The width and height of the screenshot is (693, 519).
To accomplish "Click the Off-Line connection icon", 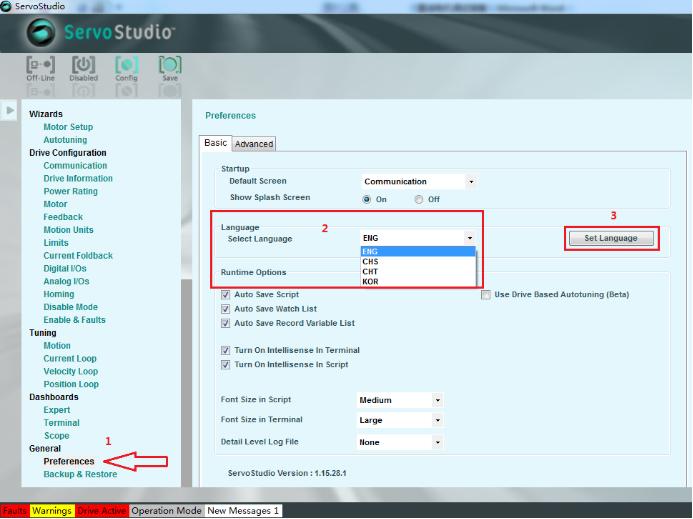I will [40, 66].
